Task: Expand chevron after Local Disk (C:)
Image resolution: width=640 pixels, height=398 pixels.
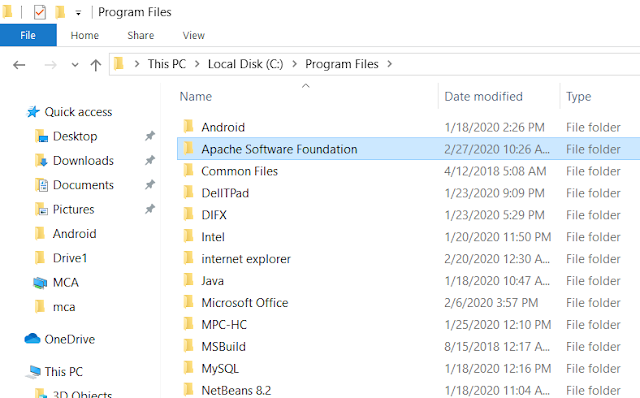Action: click(294, 64)
